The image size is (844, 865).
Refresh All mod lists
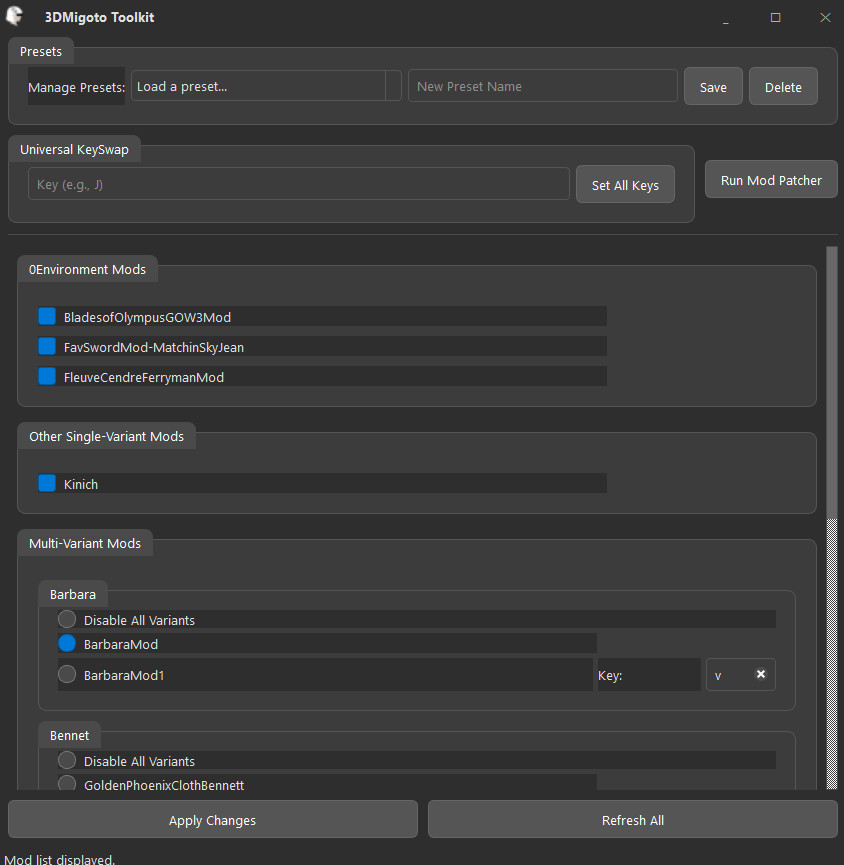click(x=632, y=819)
